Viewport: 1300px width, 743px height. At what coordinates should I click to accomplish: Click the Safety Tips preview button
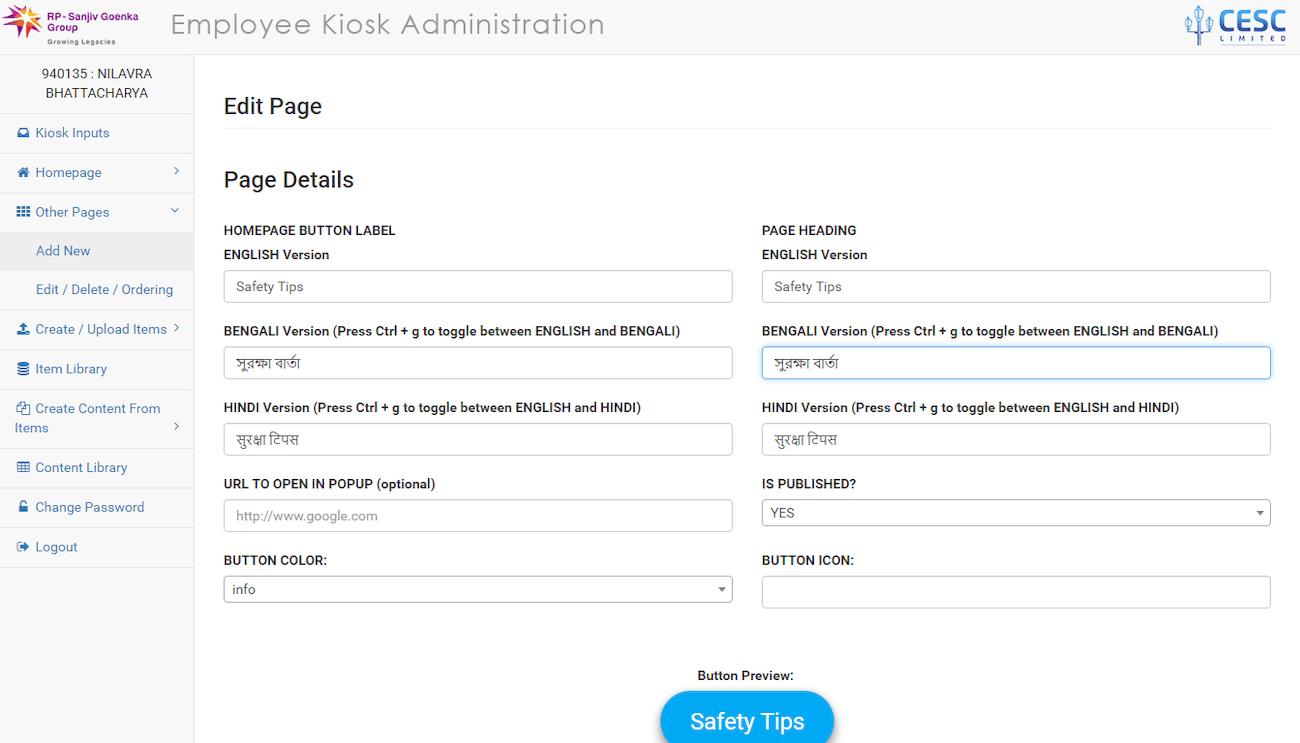[747, 720]
